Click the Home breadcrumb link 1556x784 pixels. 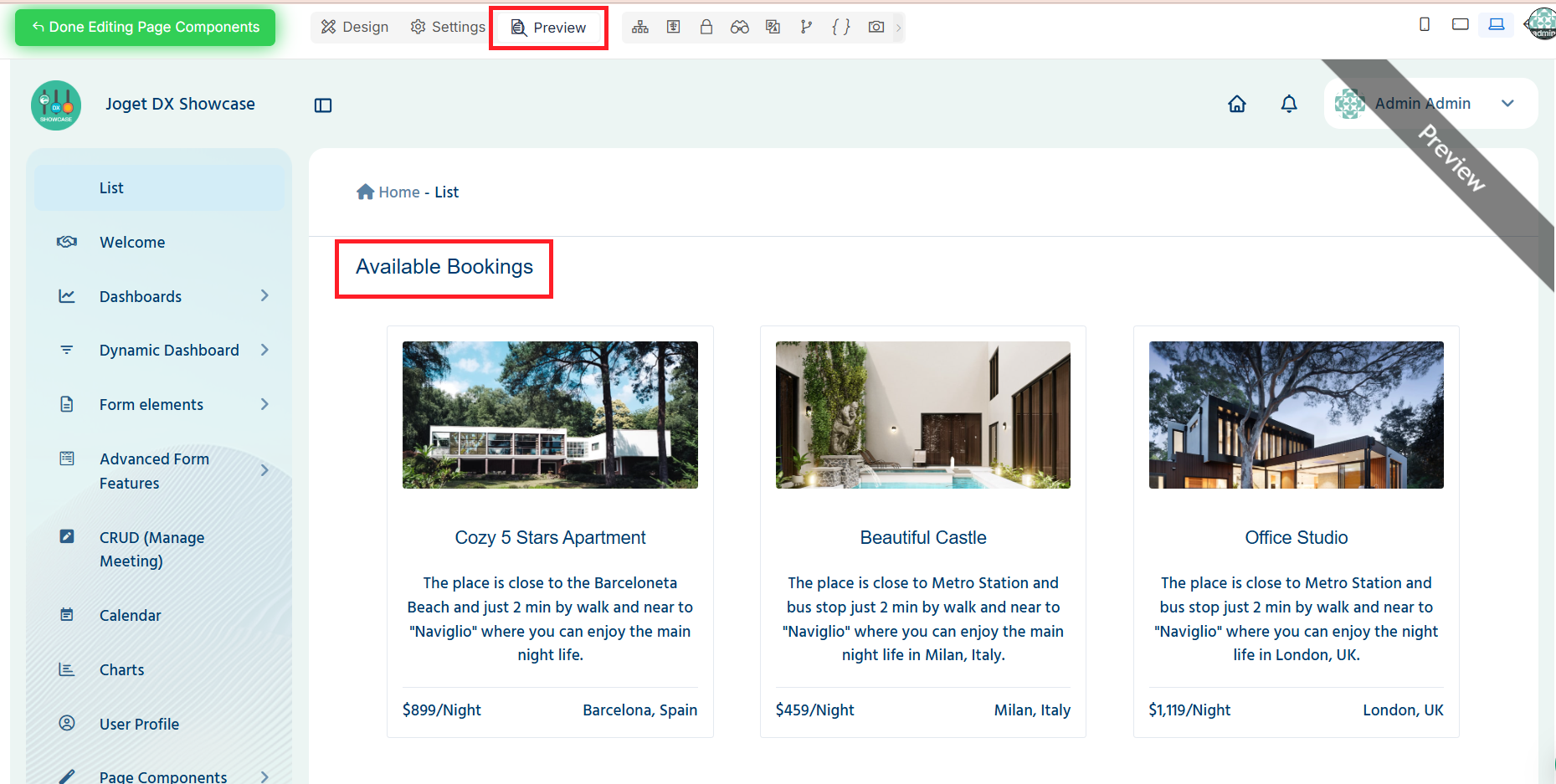(x=388, y=192)
